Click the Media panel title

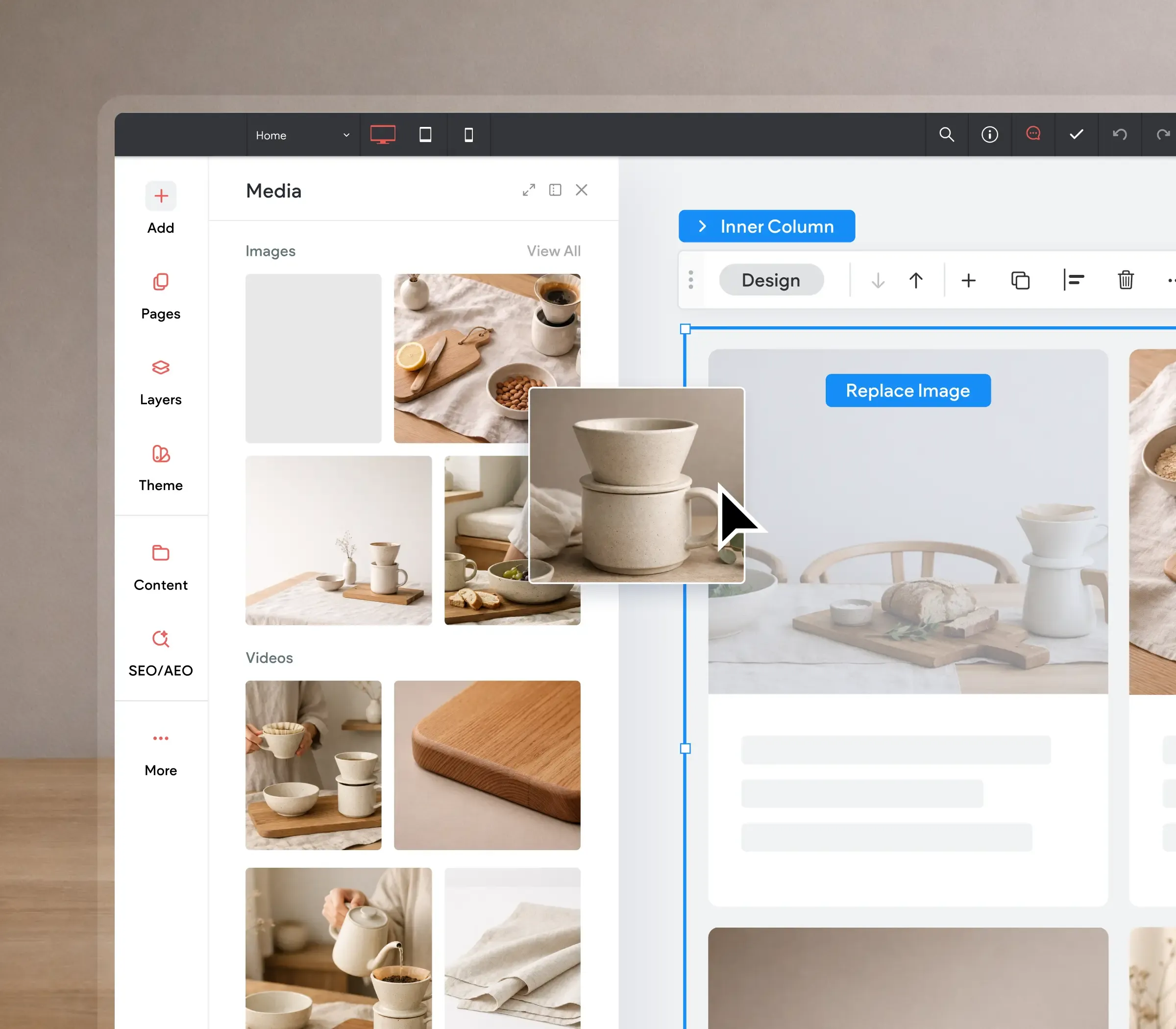[x=274, y=191]
